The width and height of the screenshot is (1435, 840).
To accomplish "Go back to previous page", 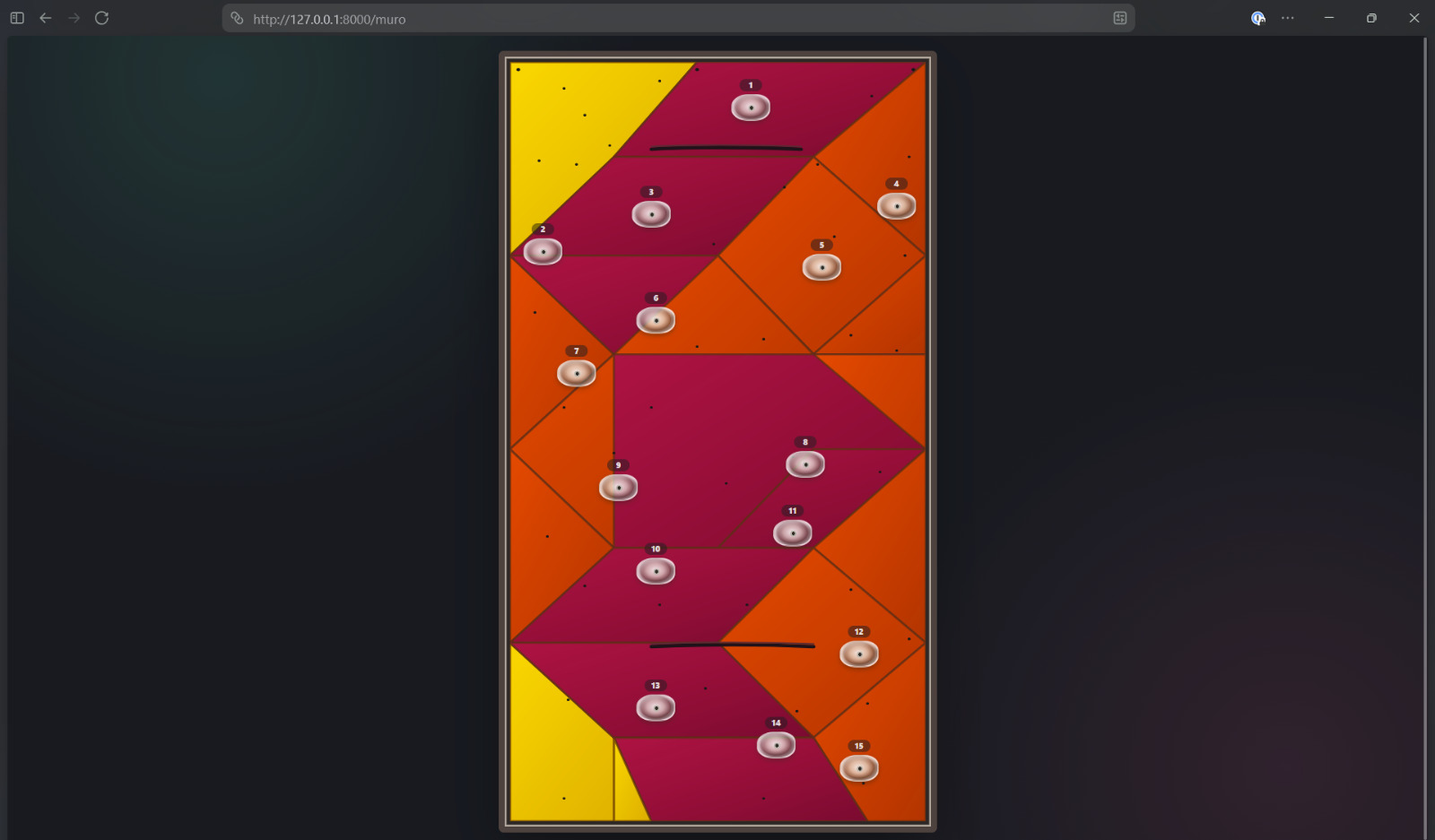I will [x=46, y=18].
